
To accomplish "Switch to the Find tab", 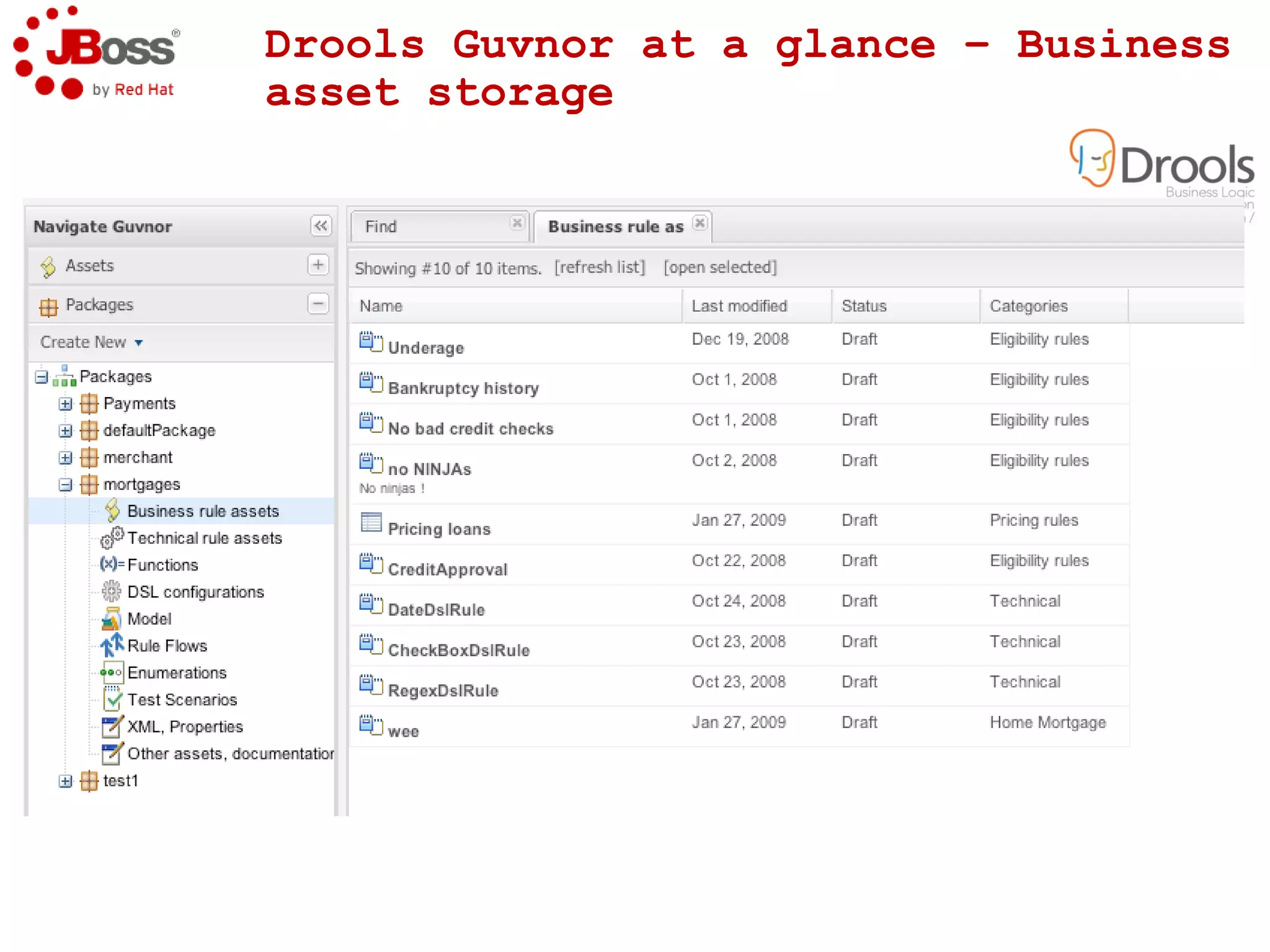I will pos(381,227).
